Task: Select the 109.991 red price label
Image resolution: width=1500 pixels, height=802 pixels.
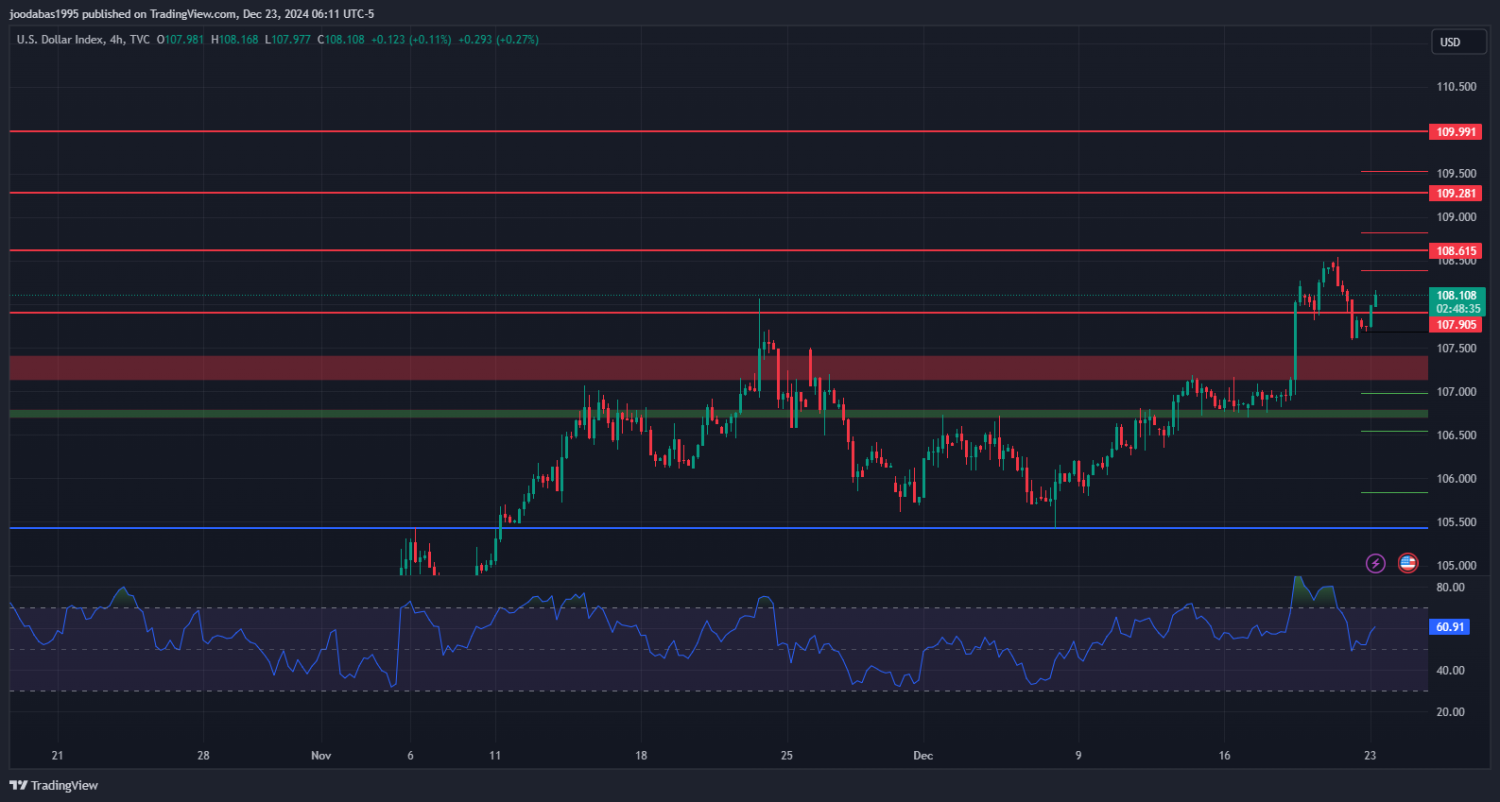Action: pos(1454,131)
